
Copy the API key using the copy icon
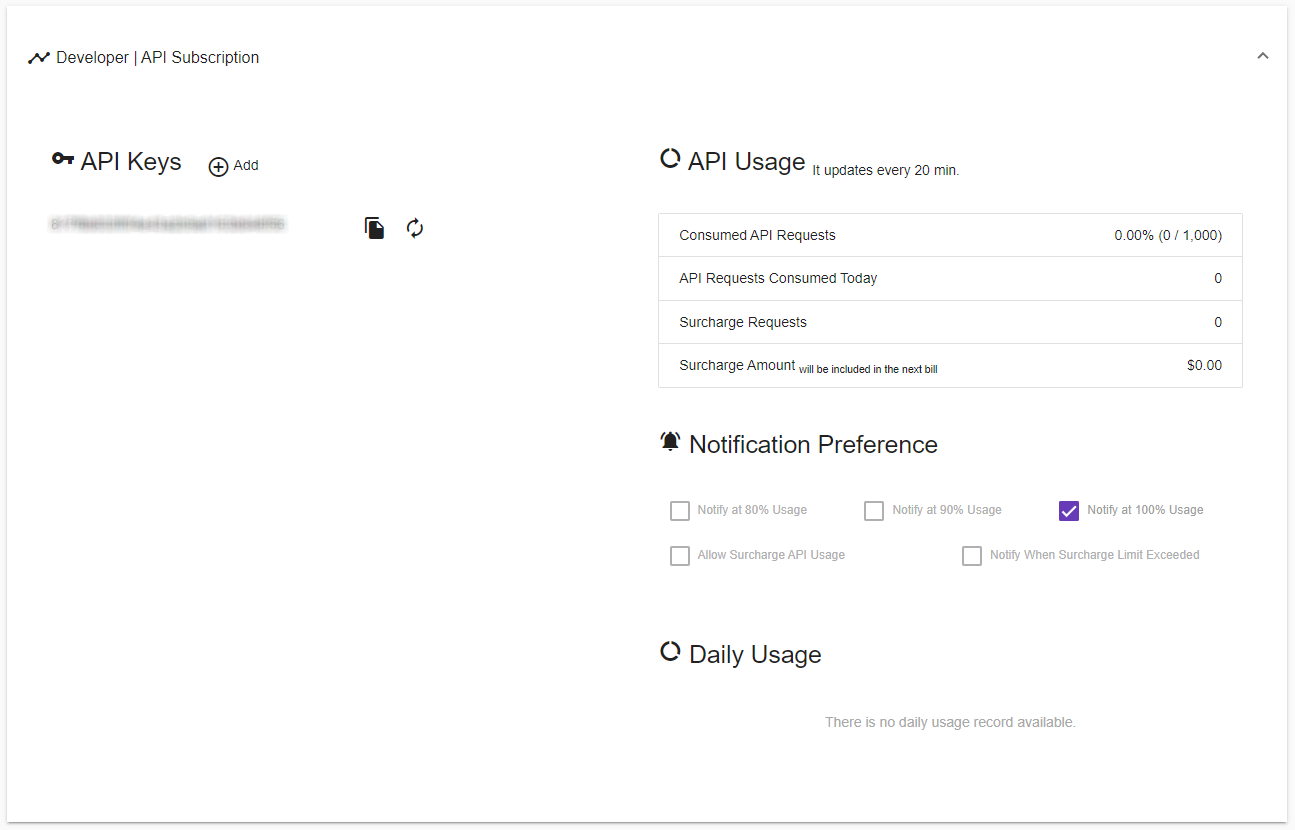(373, 228)
